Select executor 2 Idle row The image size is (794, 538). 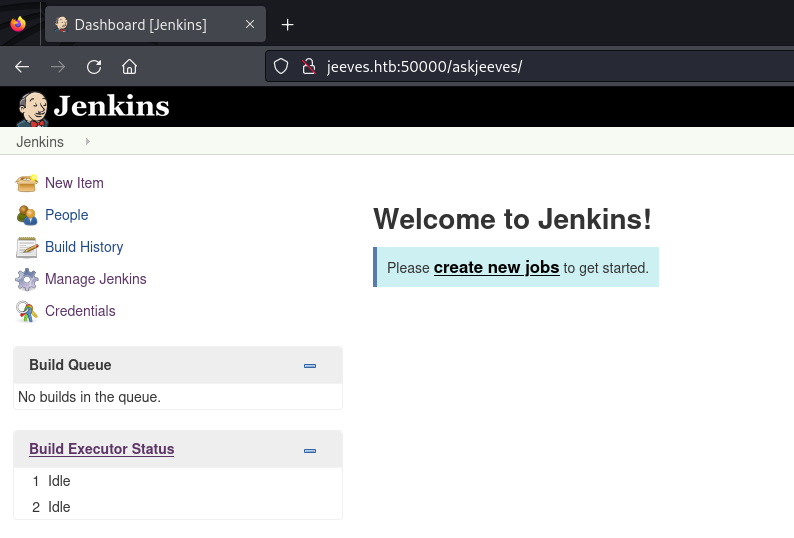coord(178,507)
